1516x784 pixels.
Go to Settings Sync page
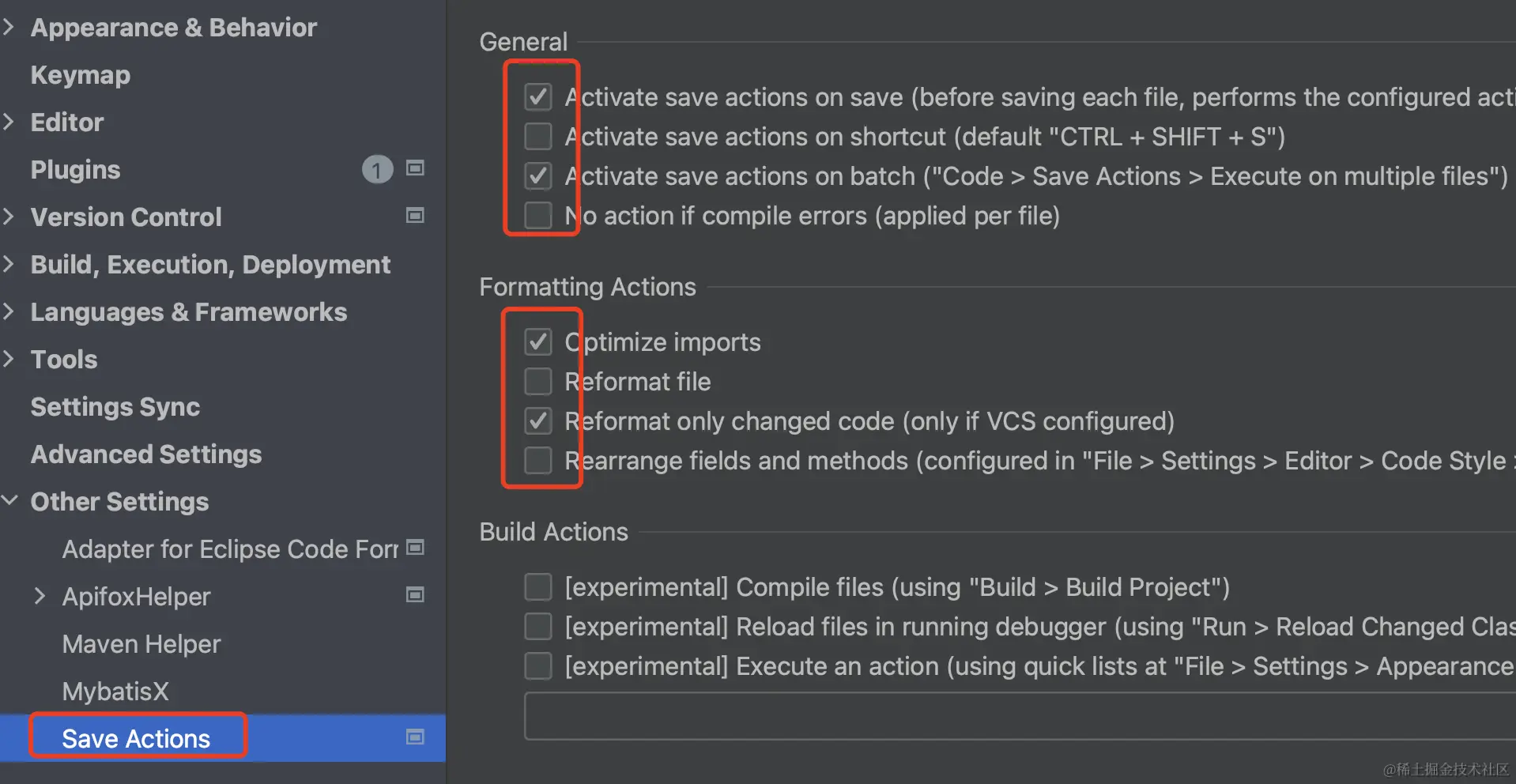pos(115,407)
